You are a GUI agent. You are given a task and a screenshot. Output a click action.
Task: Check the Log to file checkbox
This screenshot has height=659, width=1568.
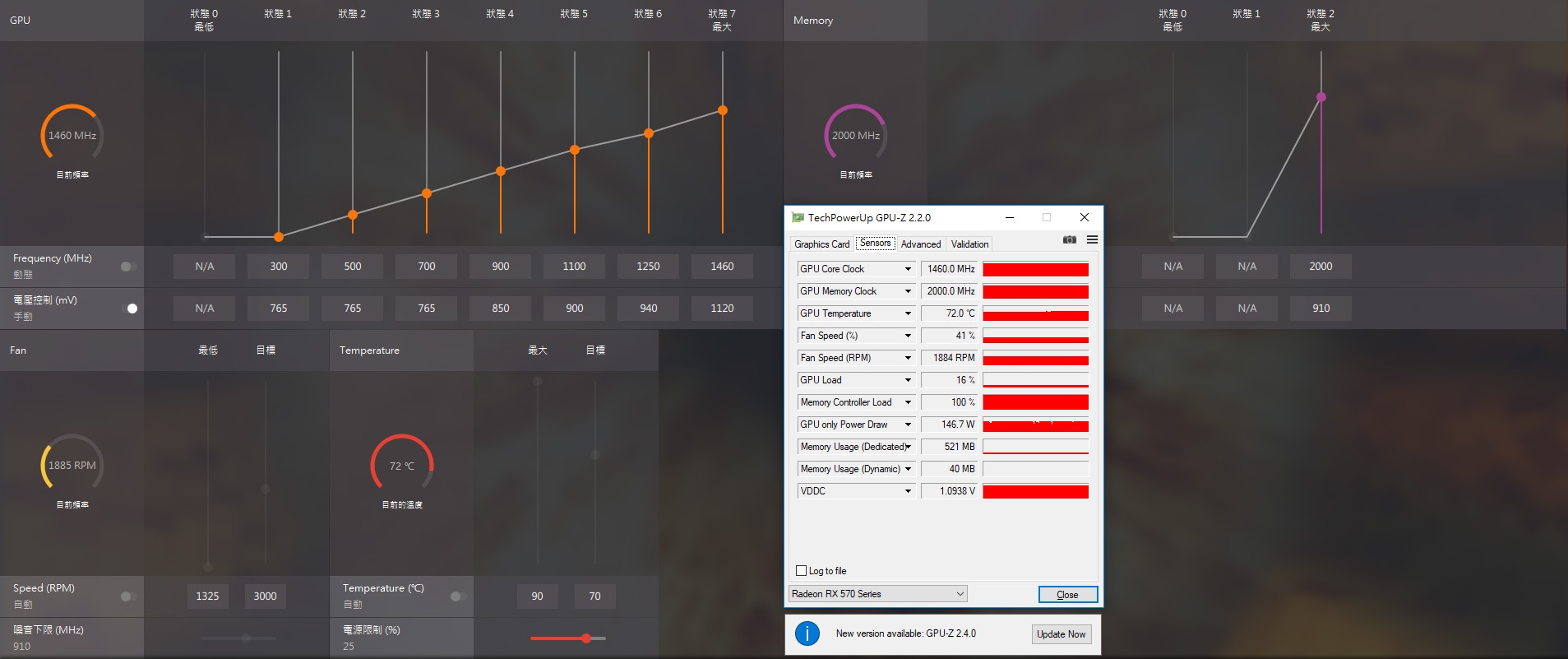tap(801, 570)
